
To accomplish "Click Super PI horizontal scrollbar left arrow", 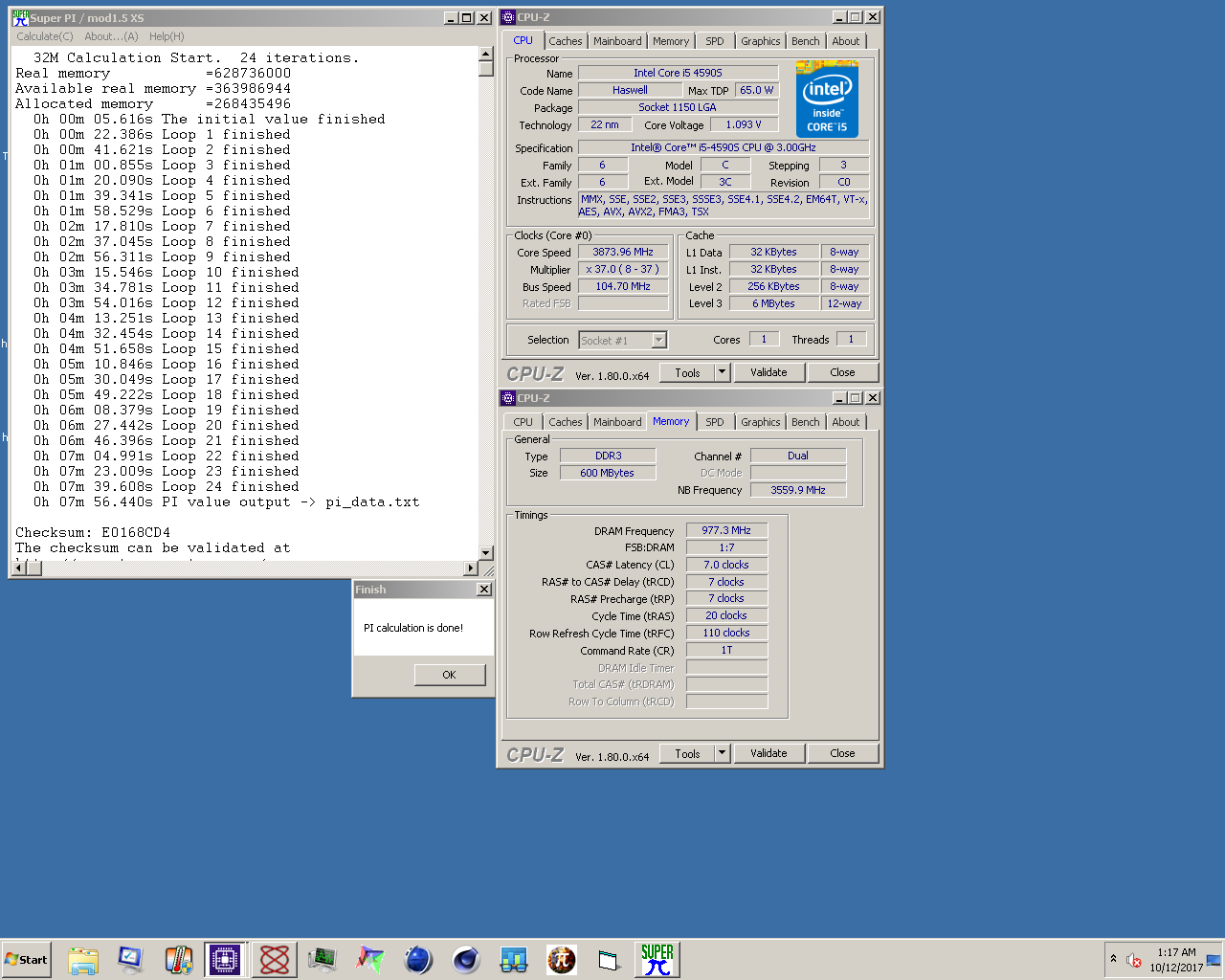I will 19,568.
